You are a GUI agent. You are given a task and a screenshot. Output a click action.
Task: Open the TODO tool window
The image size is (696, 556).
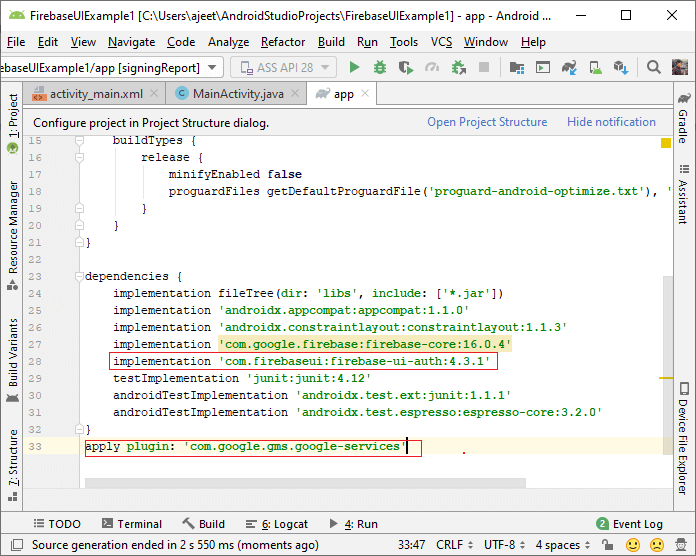pos(57,524)
